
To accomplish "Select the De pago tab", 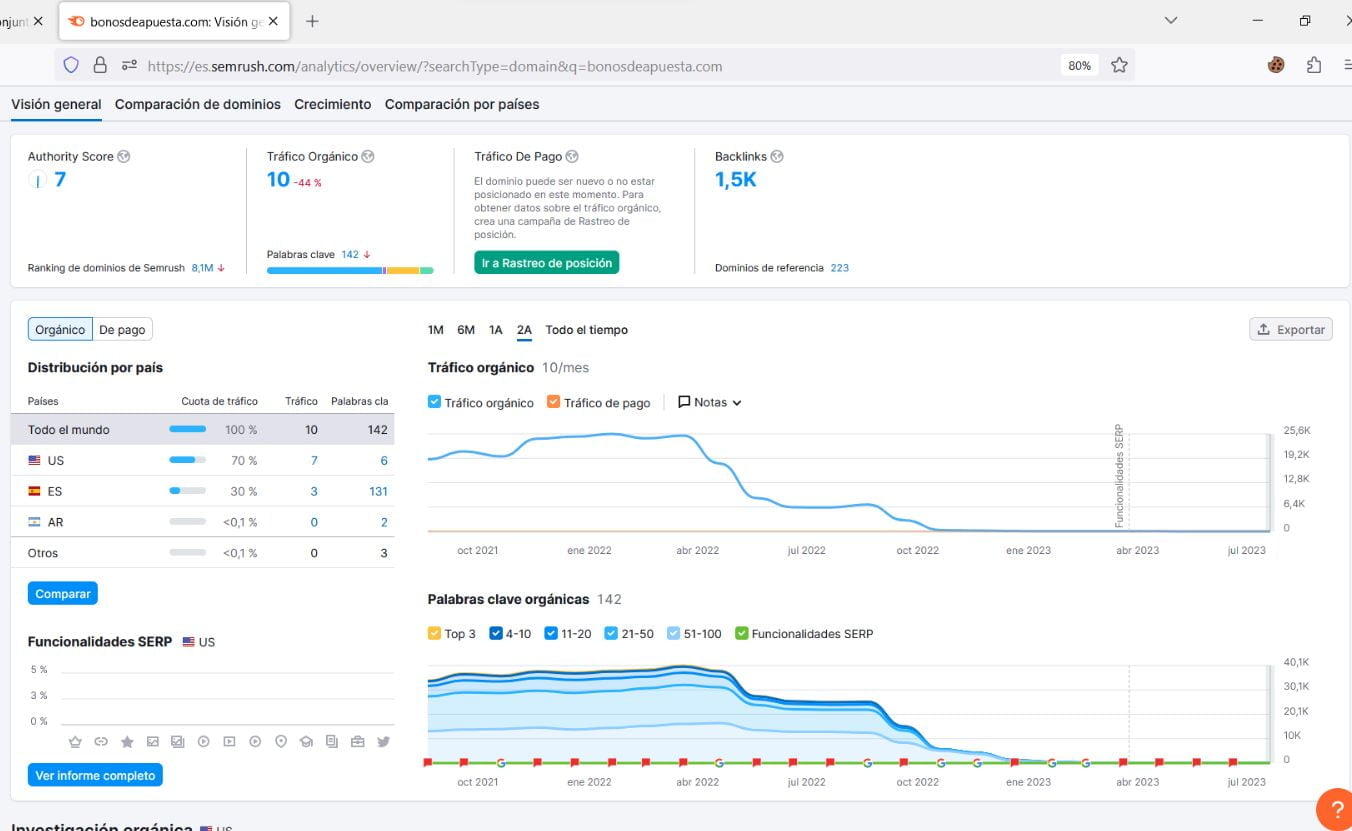I will [122, 330].
